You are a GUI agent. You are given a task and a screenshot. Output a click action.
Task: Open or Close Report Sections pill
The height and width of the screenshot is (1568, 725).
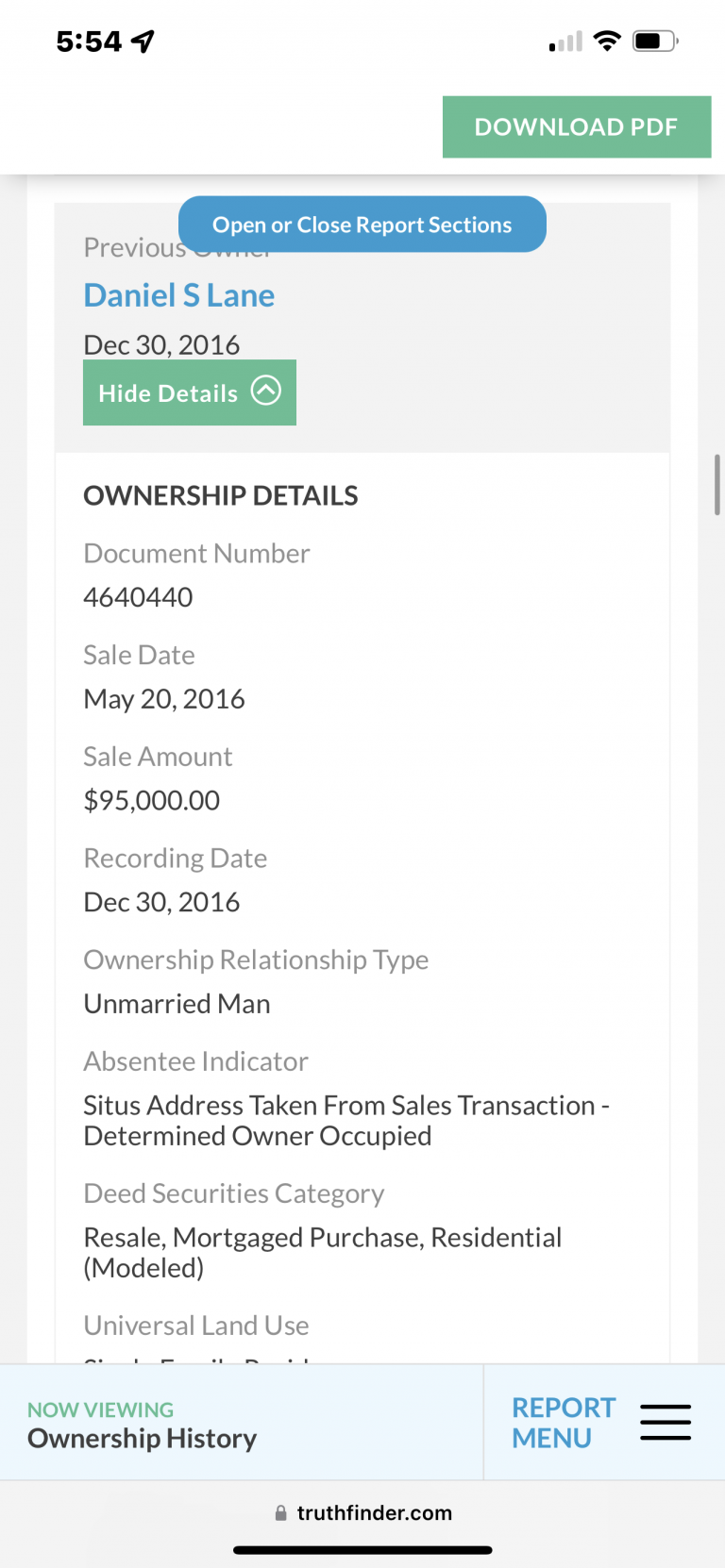(x=362, y=225)
